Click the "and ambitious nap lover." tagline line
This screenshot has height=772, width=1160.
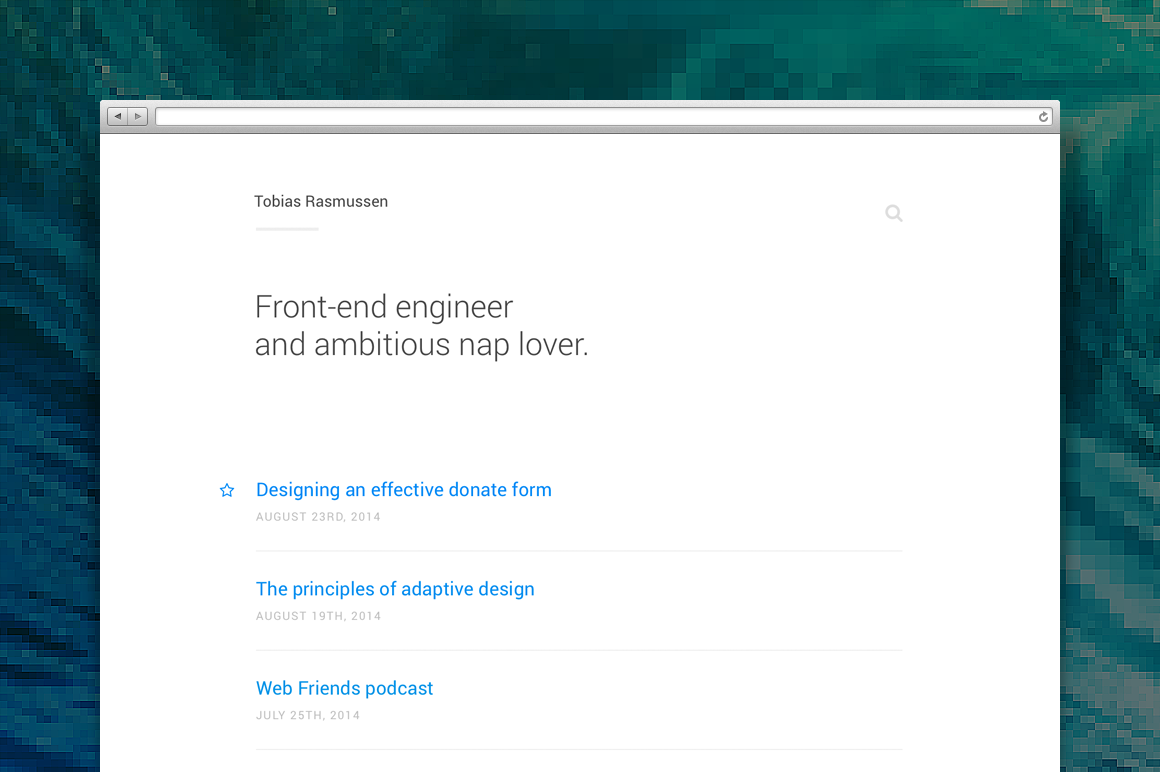(x=421, y=345)
